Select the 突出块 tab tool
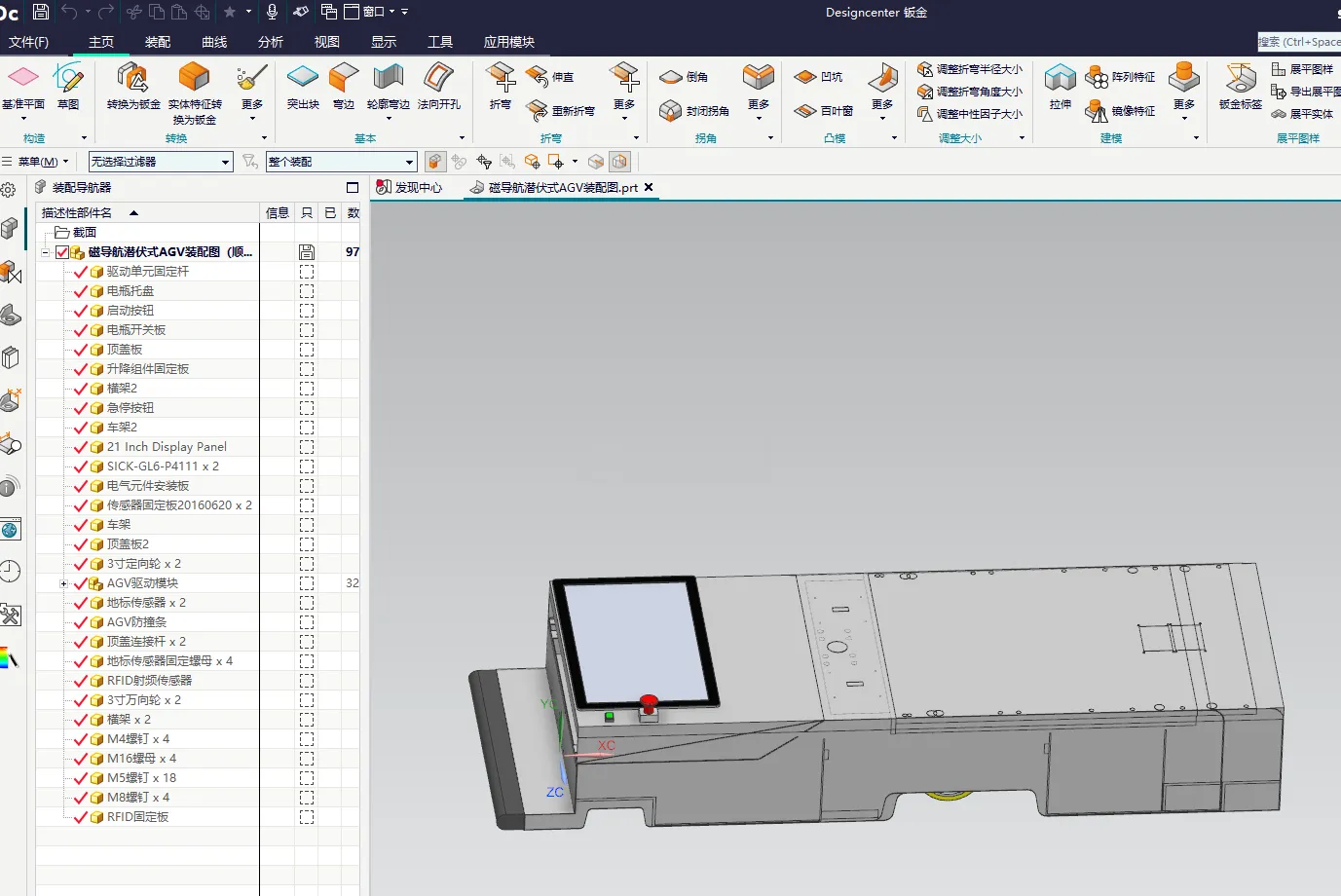 click(x=303, y=86)
